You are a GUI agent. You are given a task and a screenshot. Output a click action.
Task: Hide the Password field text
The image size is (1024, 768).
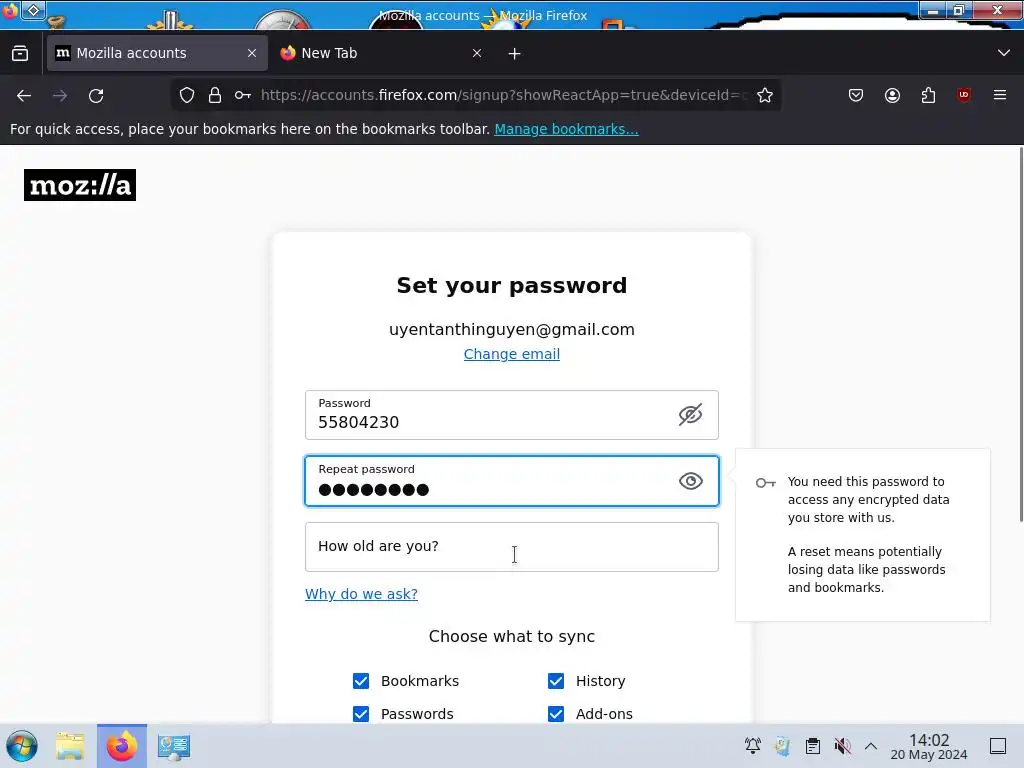690,415
